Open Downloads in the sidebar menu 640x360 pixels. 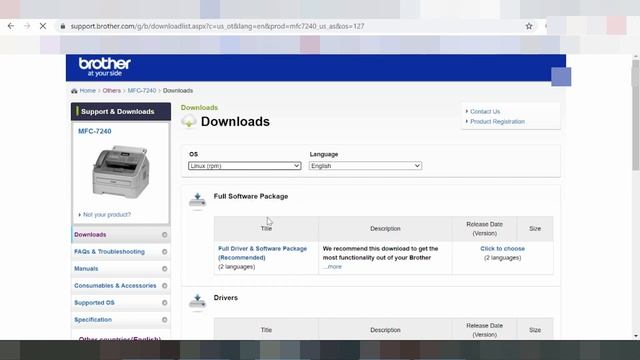pos(121,235)
